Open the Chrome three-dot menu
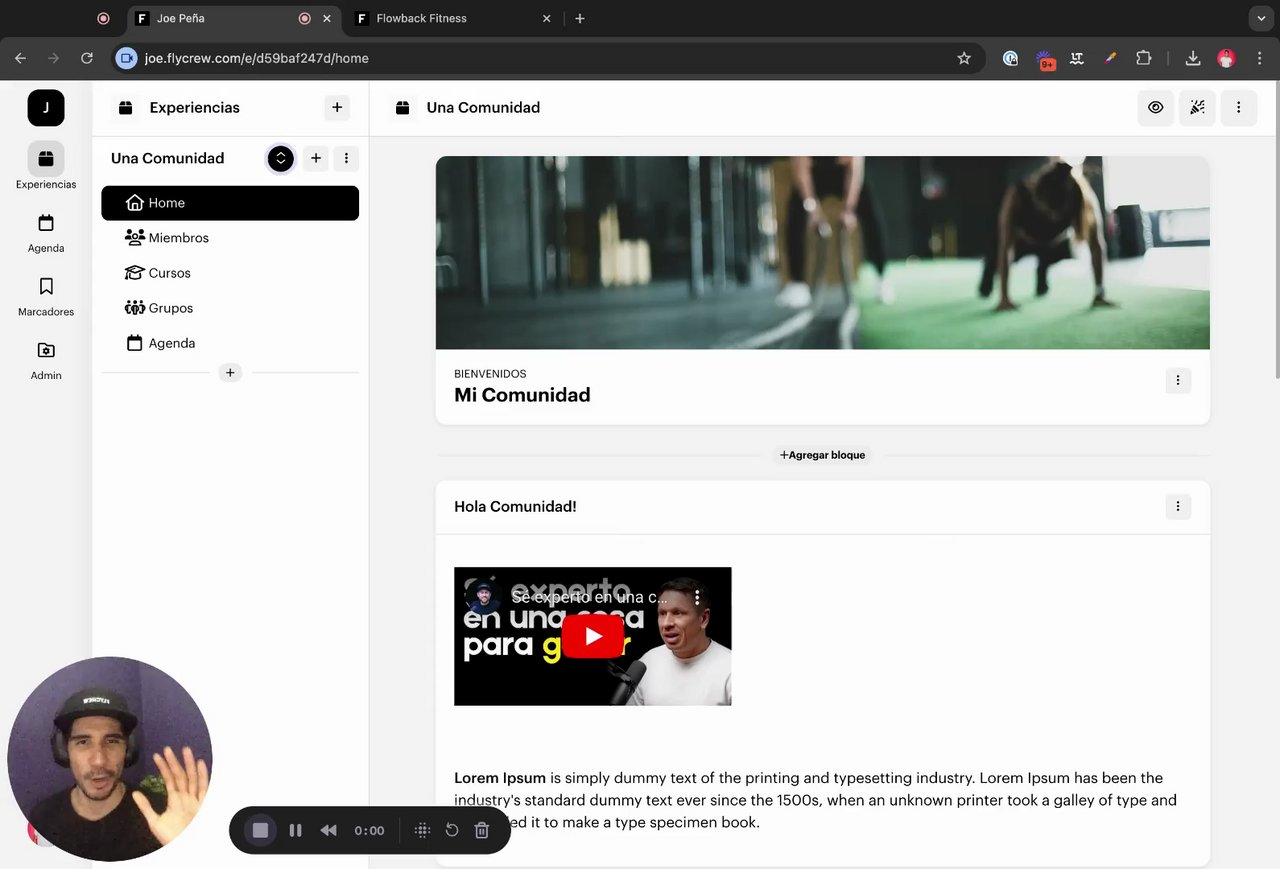 1259,59
